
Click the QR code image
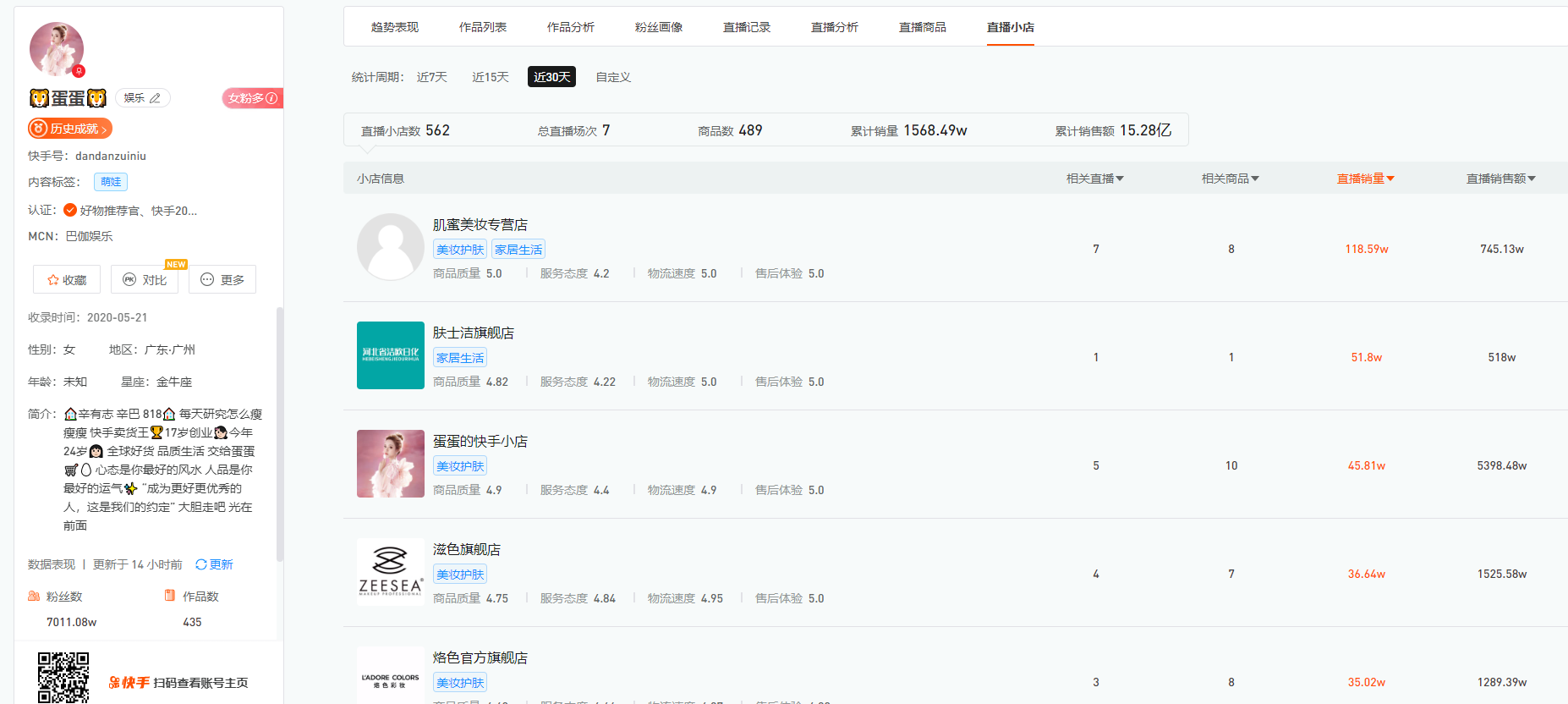(63, 678)
